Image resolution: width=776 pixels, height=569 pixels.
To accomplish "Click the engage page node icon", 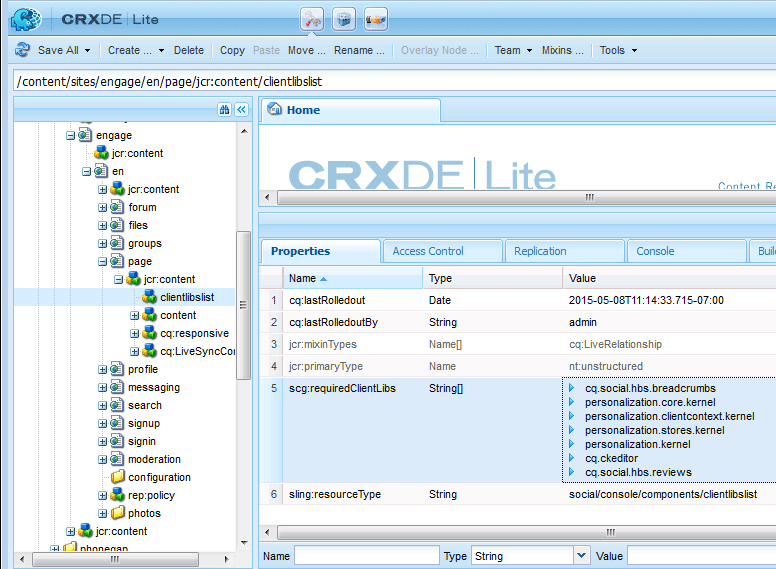I will [x=85, y=135].
